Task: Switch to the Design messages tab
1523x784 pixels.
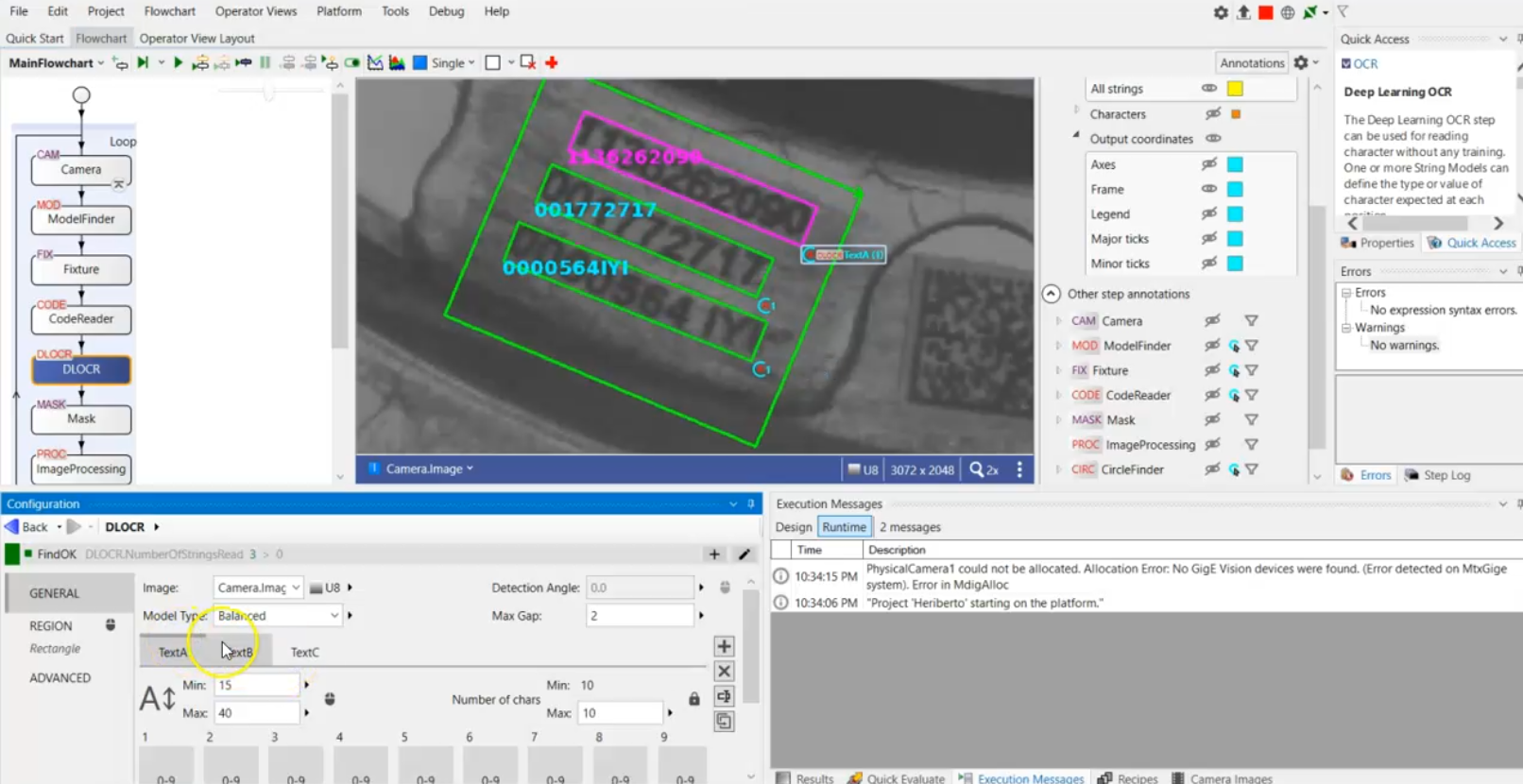Action: pyautogui.click(x=794, y=527)
